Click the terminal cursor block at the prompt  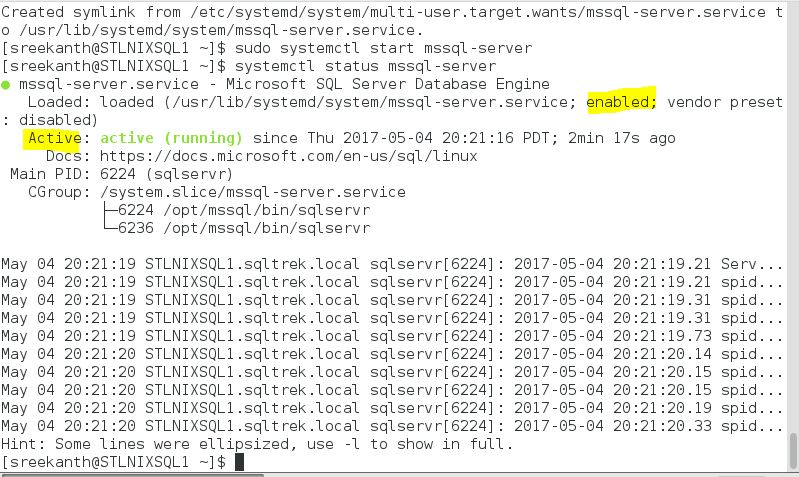pos(238,462)
